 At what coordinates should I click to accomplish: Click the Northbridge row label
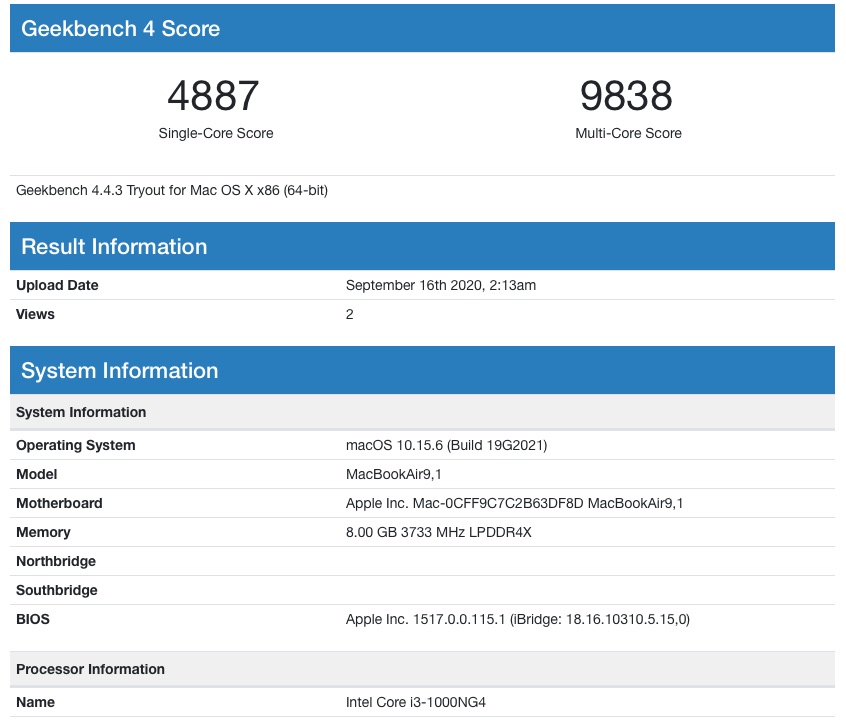[56, 561]
